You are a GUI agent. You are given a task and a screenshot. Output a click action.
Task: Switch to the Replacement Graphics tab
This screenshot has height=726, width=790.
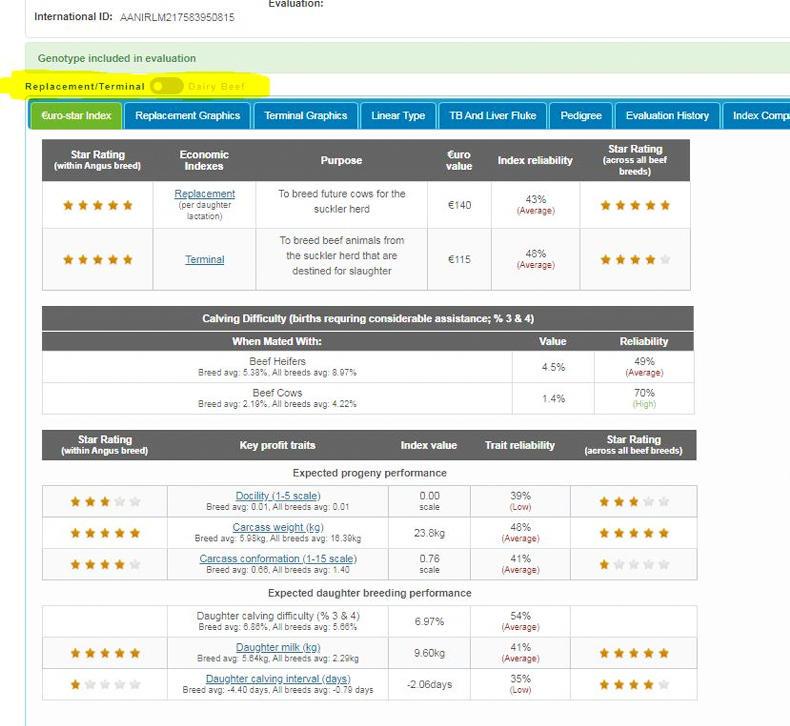(188, 116)
